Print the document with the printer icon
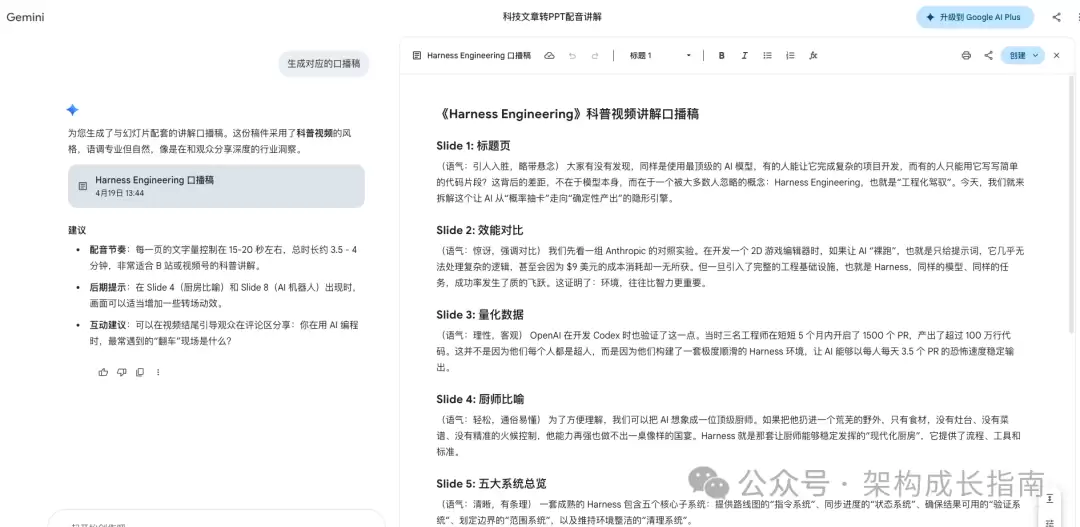Viewport: 1080px width, 527px height. (966, 56)
